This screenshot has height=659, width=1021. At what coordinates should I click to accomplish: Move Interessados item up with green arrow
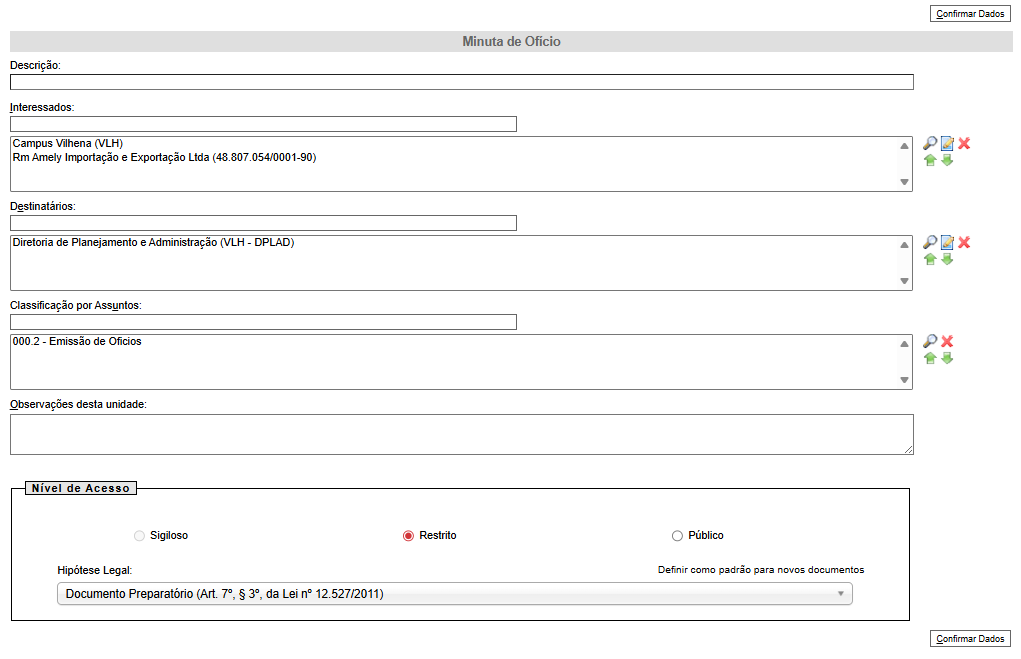coord(930,160)
